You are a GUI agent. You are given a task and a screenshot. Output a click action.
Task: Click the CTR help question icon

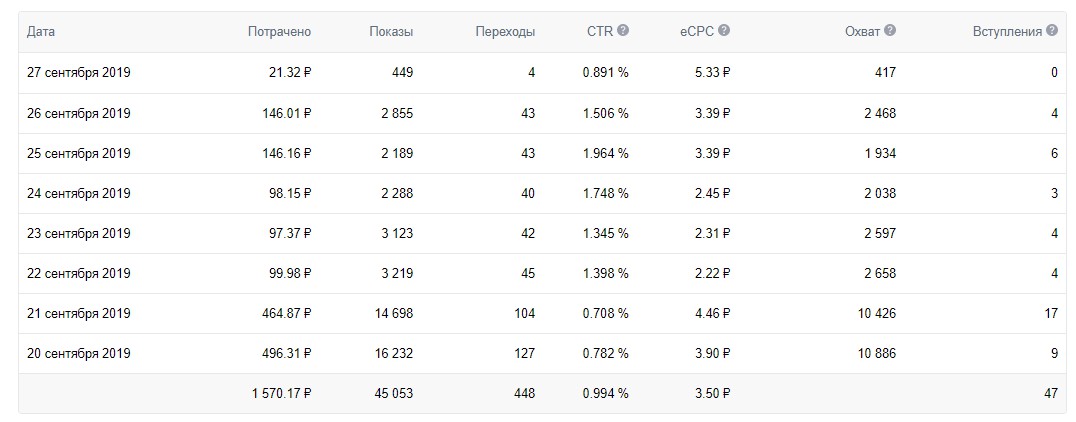(623, 31)
